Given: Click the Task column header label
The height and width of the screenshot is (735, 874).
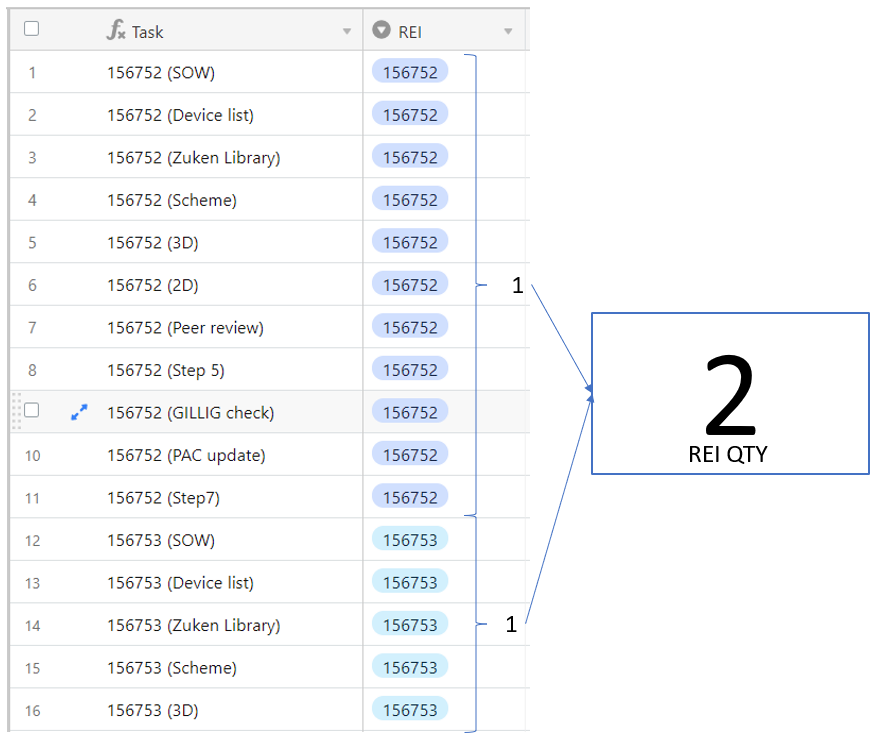Looking at the screenshot, I should click(x=148, y=32).
